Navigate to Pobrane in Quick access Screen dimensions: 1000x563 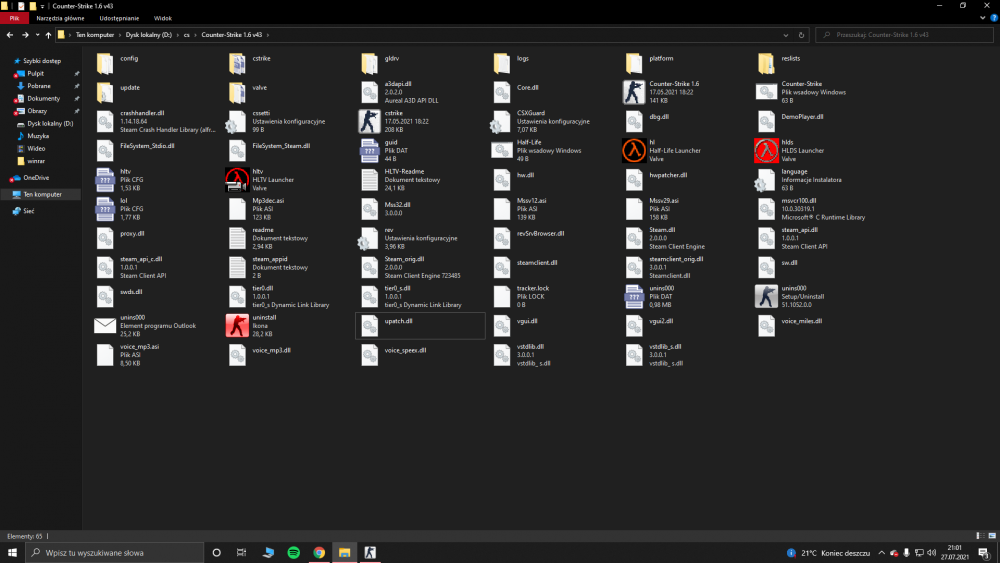click(39, 86)
